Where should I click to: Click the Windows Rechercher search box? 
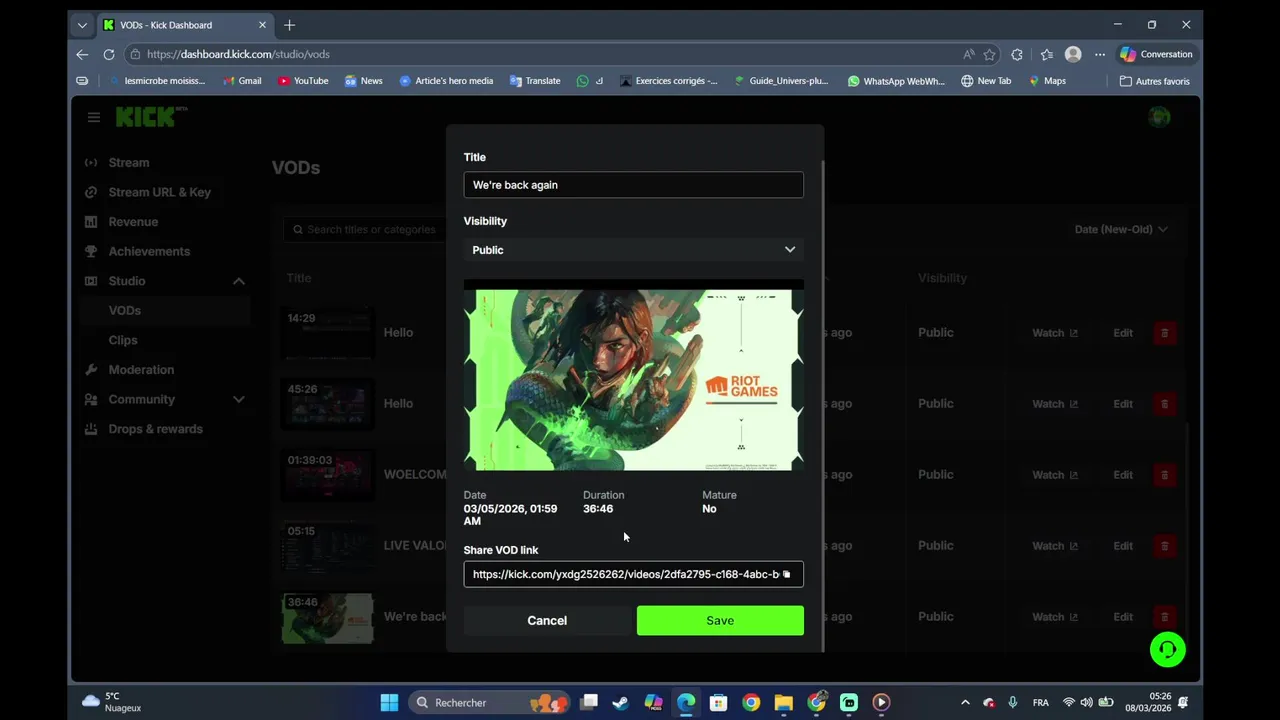[490, 702]
